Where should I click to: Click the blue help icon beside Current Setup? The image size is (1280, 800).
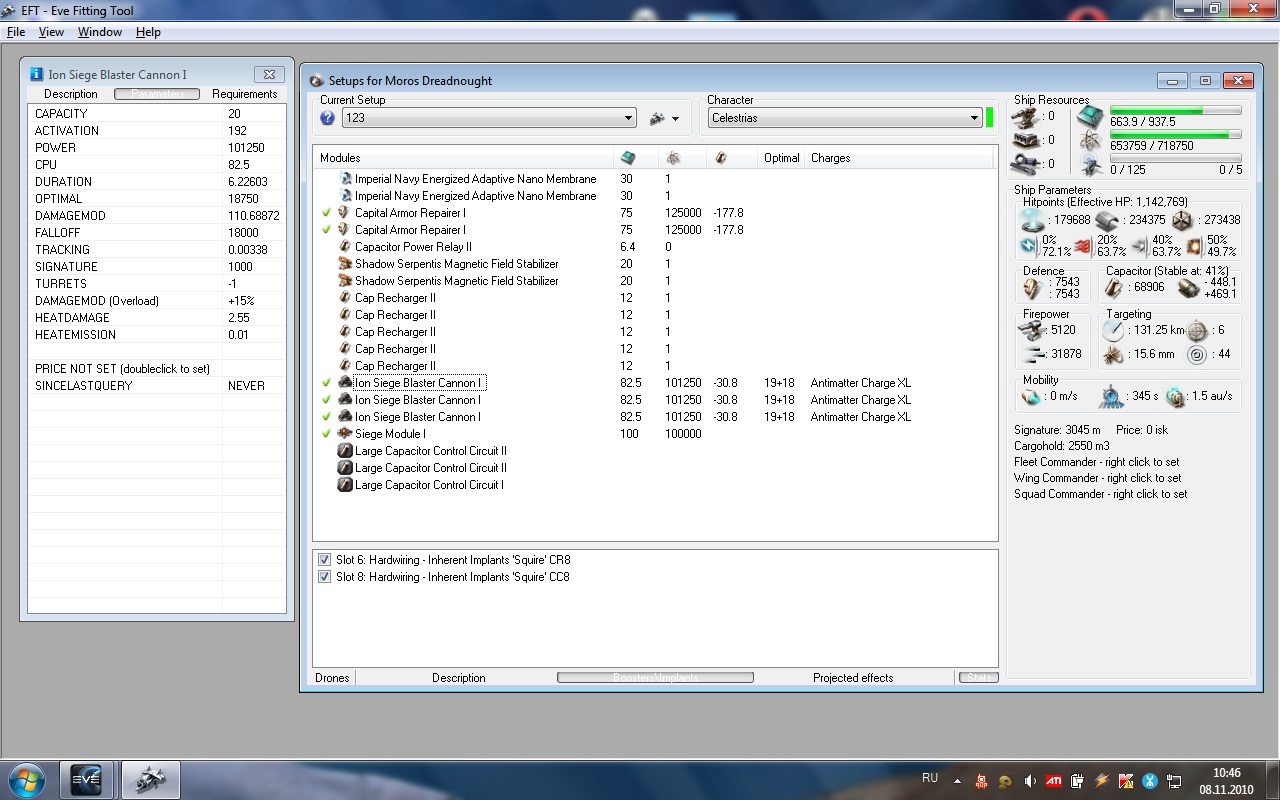coord(327,118)
